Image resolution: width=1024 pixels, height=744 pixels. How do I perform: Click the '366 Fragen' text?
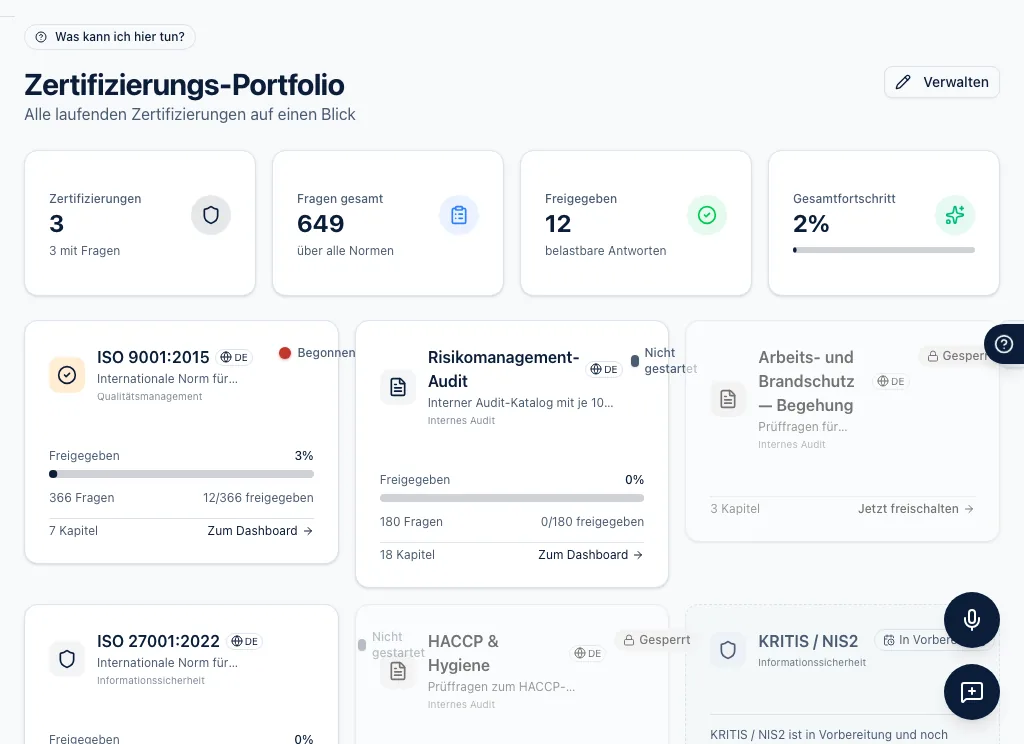coord(82,498)
